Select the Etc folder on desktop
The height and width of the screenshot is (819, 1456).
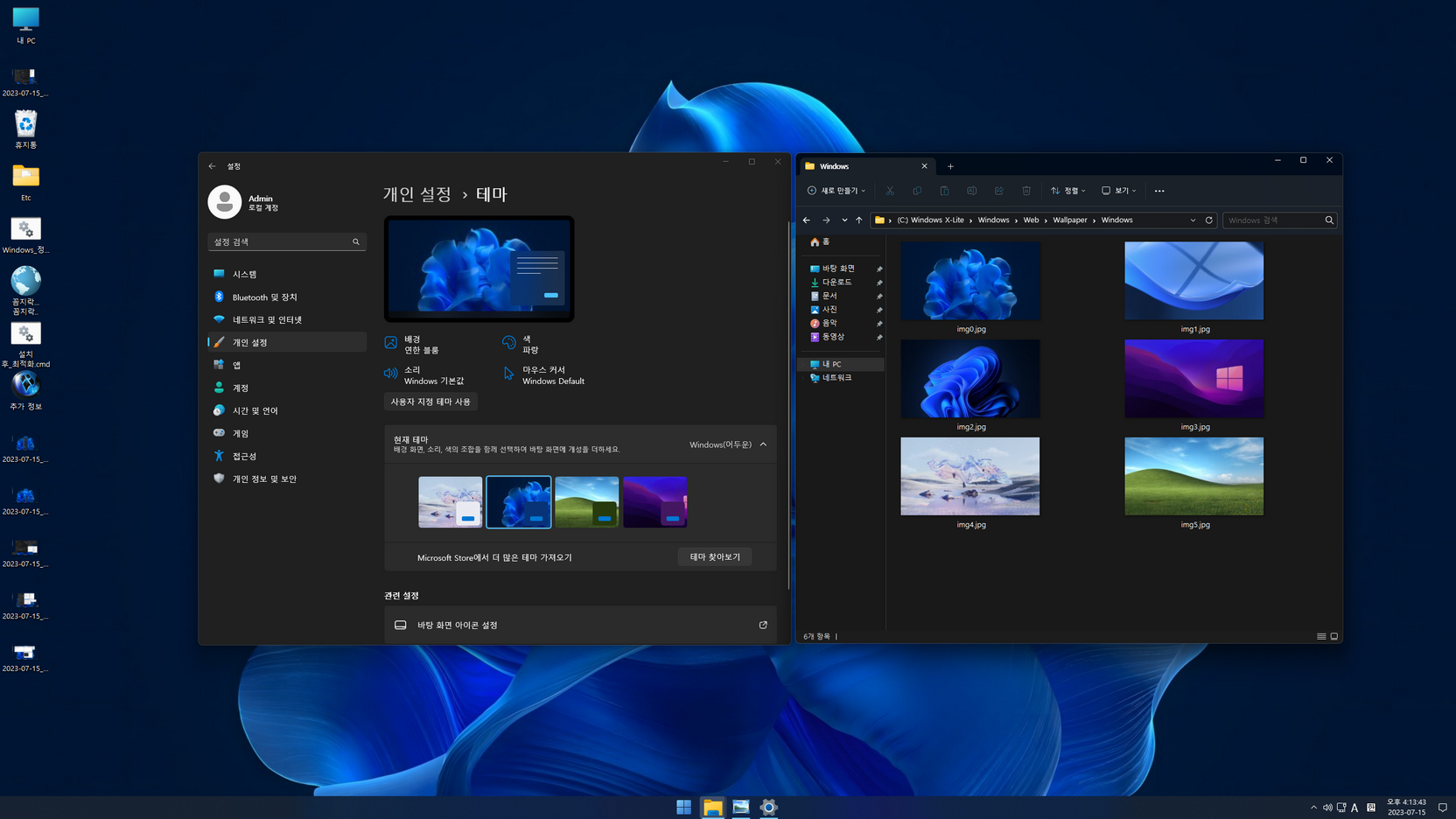click(25, 183)
